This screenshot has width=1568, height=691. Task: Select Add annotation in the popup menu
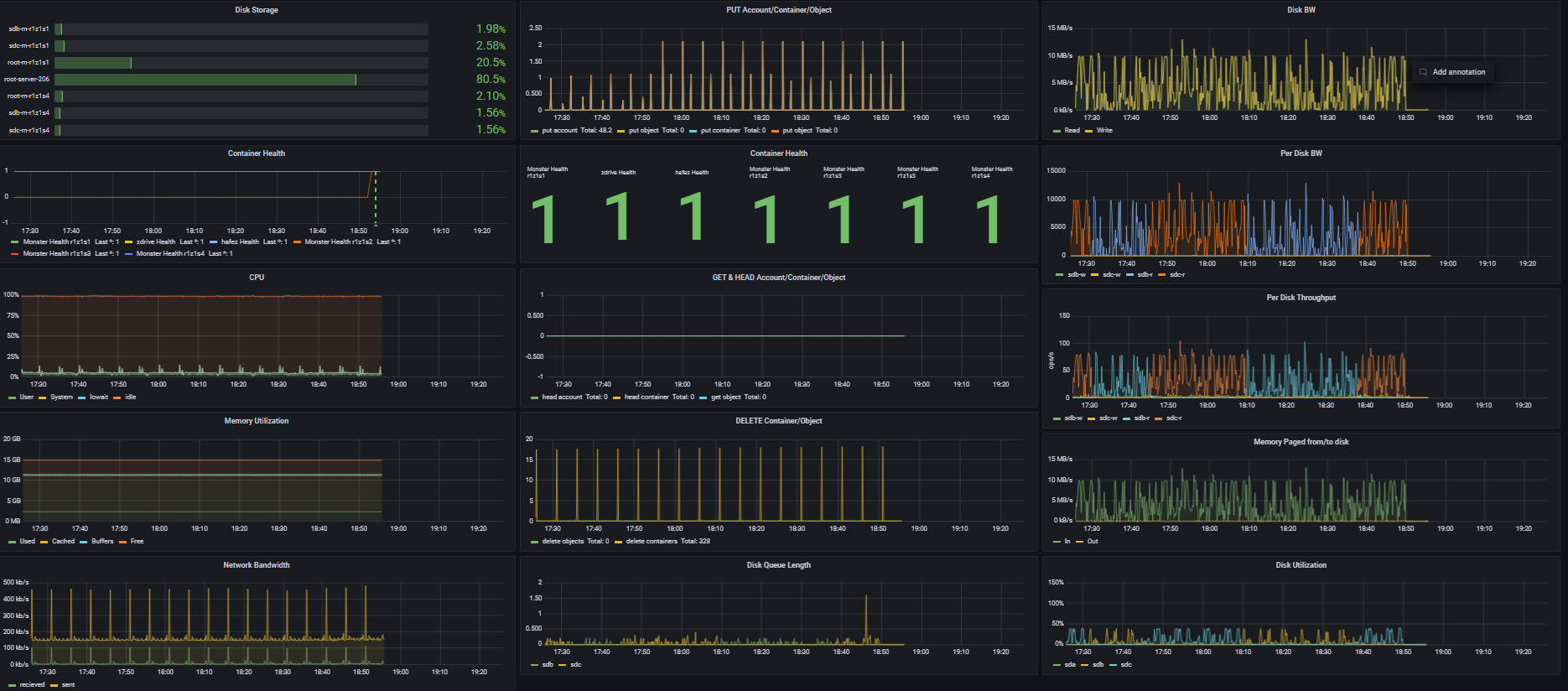(1458, 72)
